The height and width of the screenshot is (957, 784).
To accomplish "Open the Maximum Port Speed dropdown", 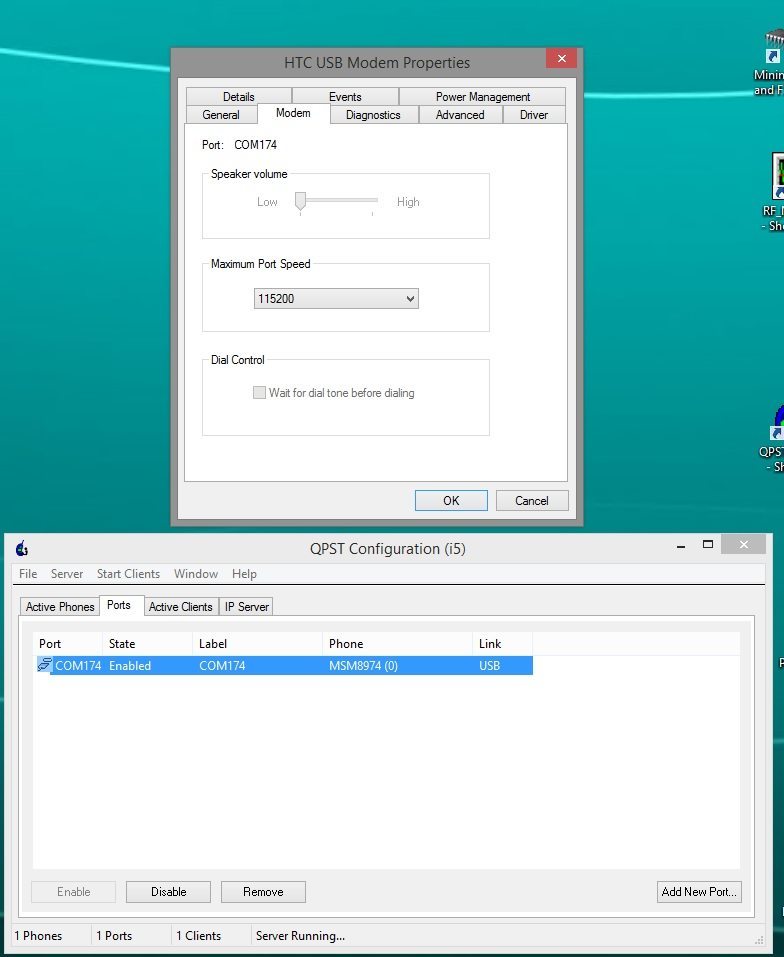I will [336, 299].
